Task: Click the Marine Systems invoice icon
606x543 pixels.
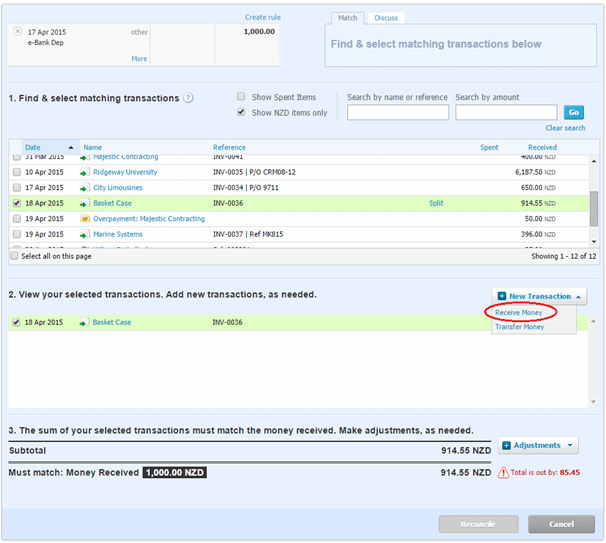Action: pos(83,234)
